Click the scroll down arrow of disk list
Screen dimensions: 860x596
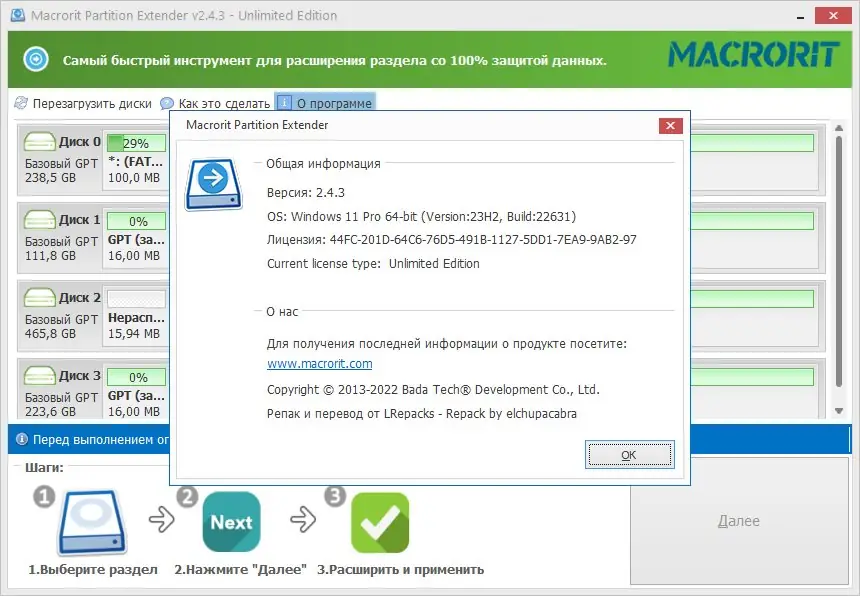coord(839,411)
